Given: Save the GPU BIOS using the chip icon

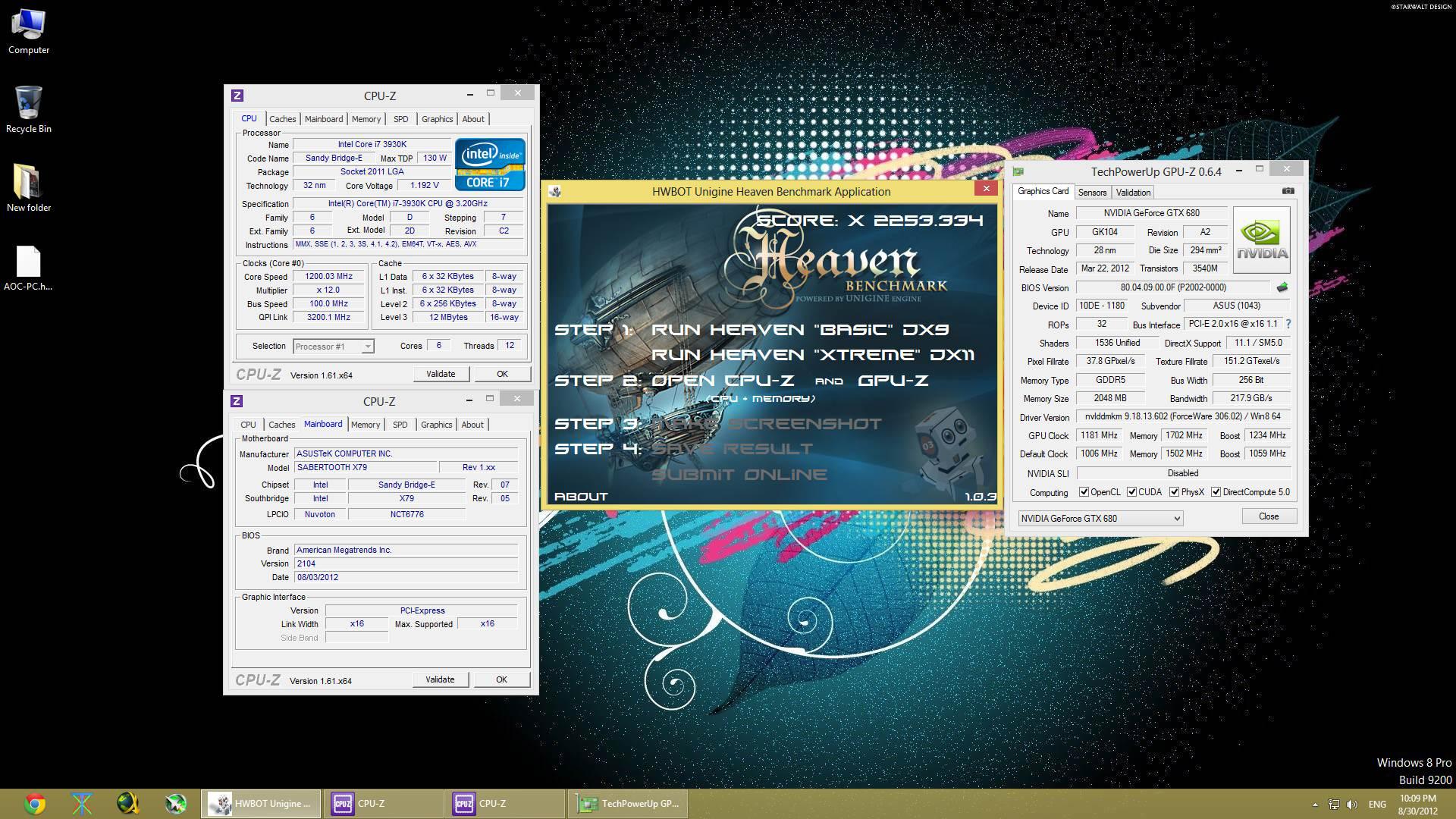Looking at the screenshot, I should (x=1282, y=287).
